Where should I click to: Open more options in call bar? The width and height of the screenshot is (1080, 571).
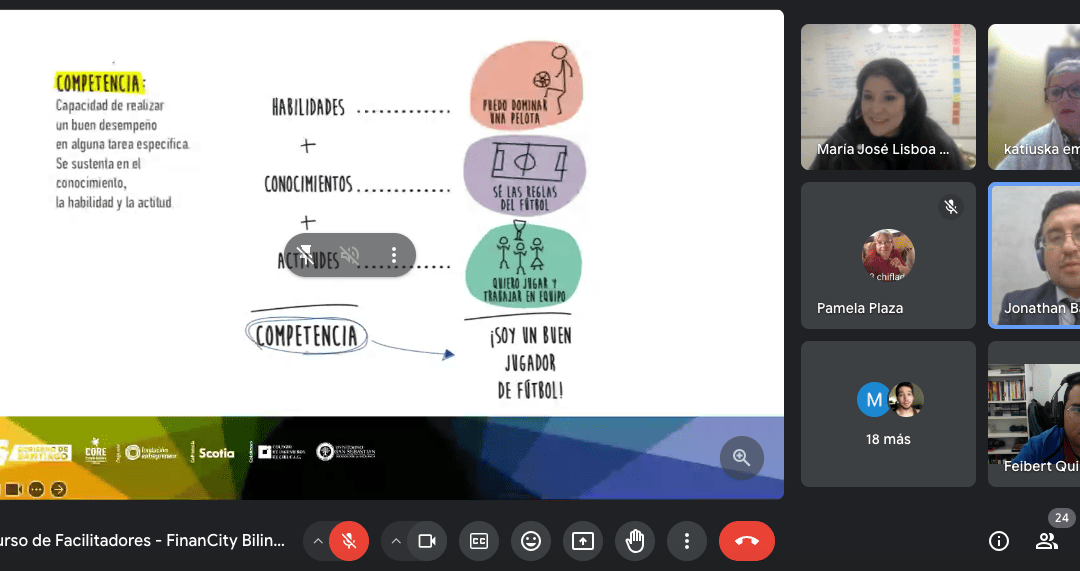click(x=687, y=541)
